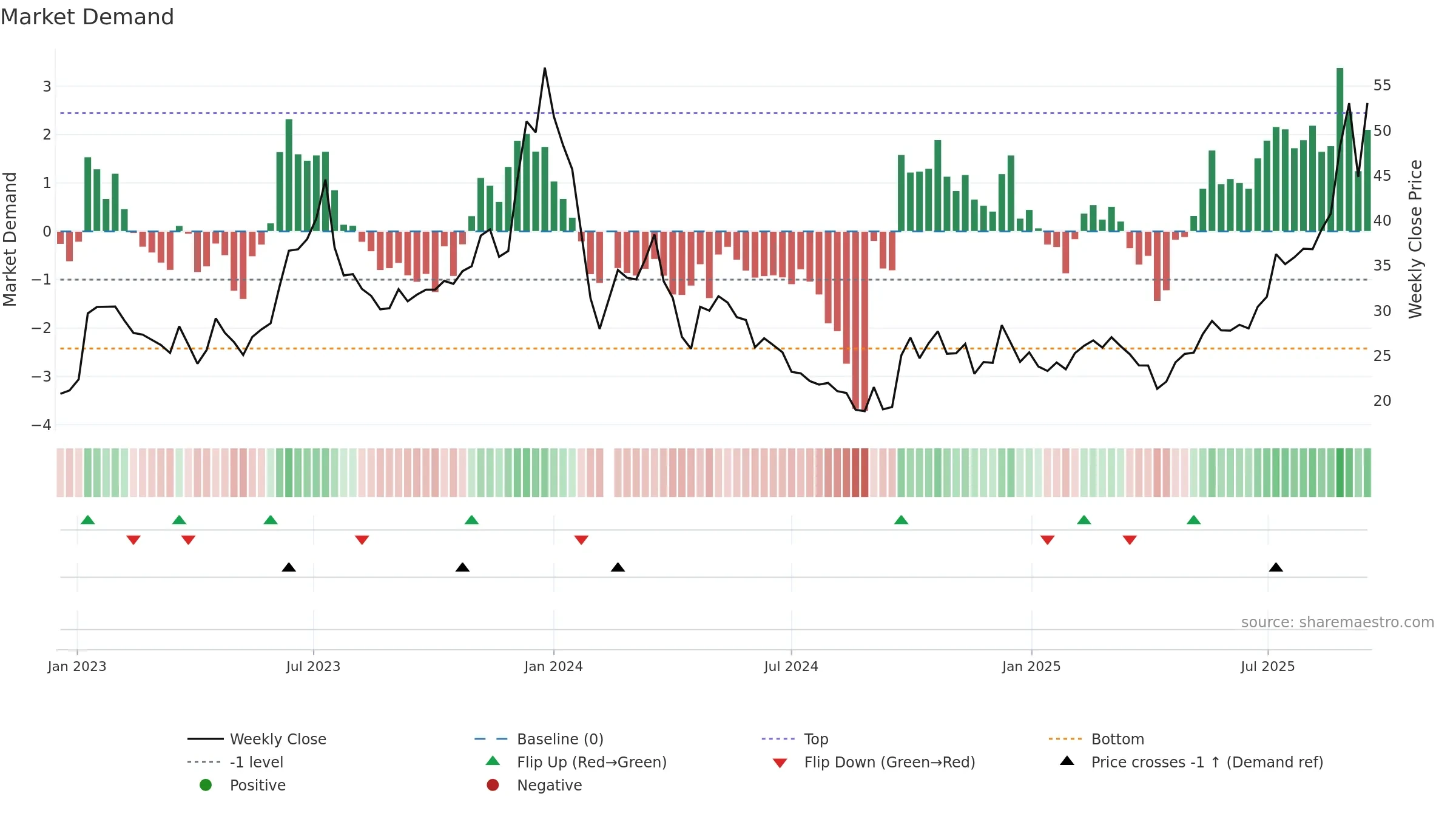Click the green Flip Up marker between Jul 2024 and Jan 2025
This screenshot has width=1456, height=819.
(x=901, y=520)
